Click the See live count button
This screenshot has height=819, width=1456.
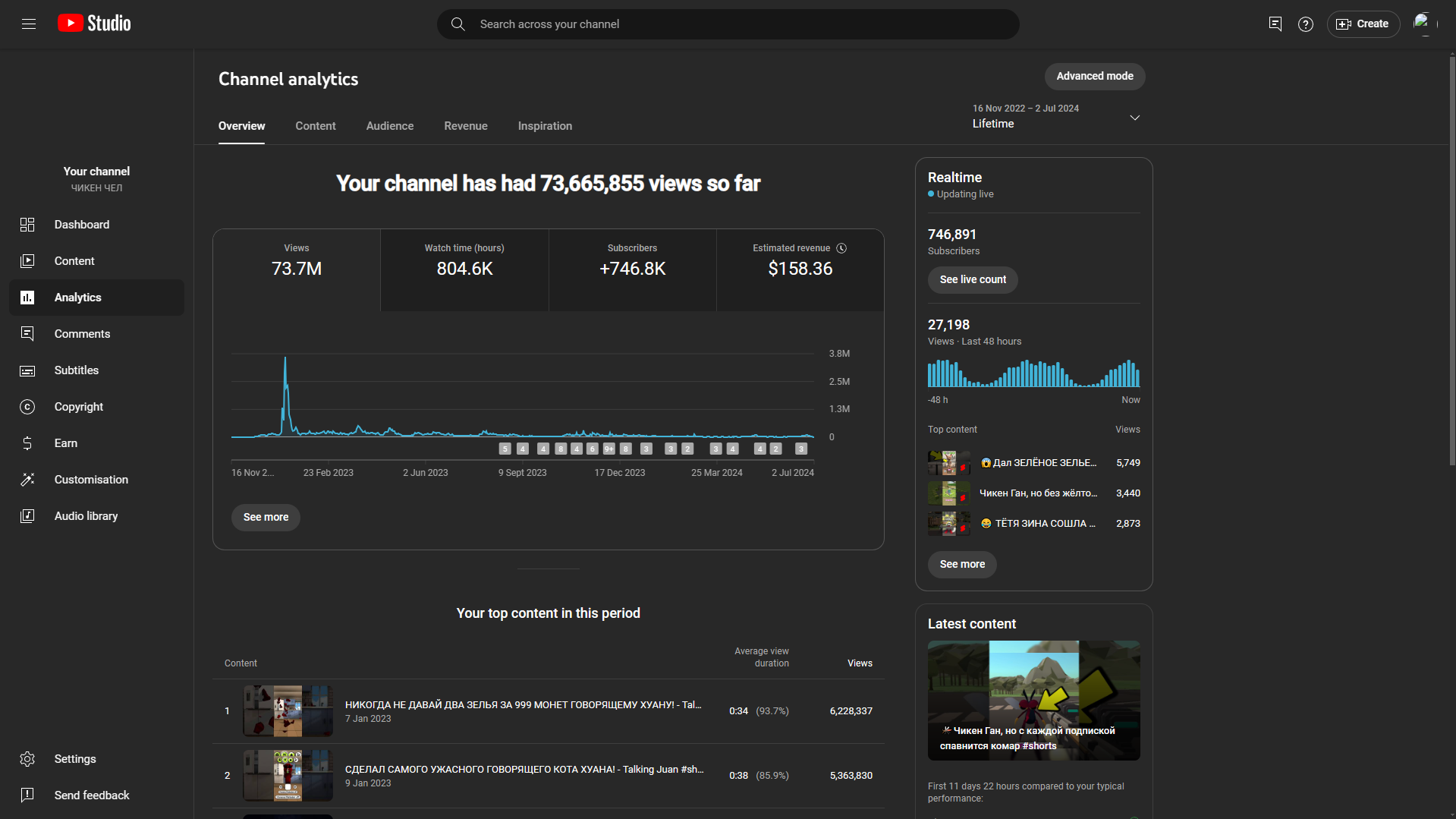(x=972, y=280)
